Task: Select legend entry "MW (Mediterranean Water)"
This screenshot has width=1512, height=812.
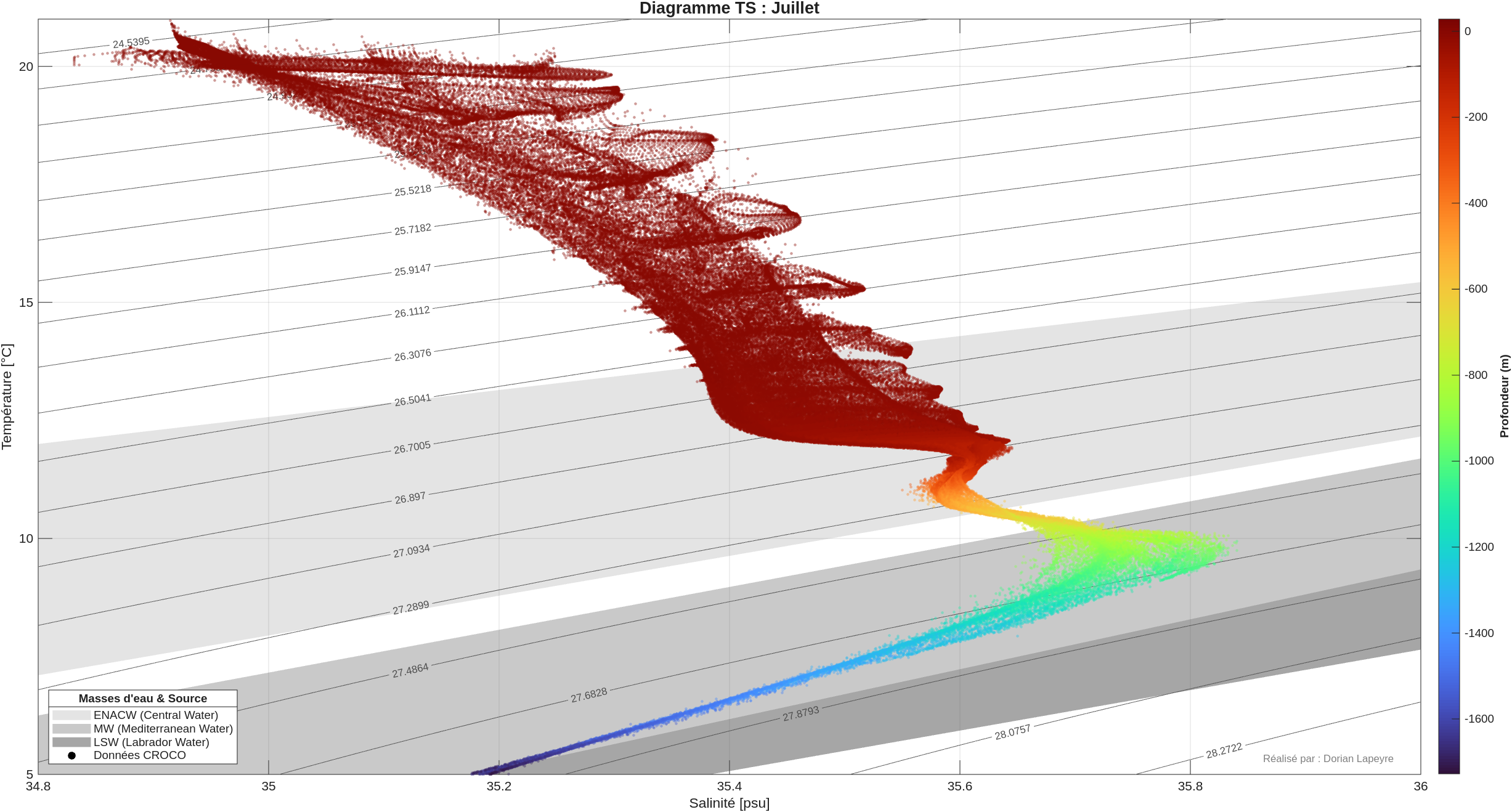Action: (x=163, y=728)
